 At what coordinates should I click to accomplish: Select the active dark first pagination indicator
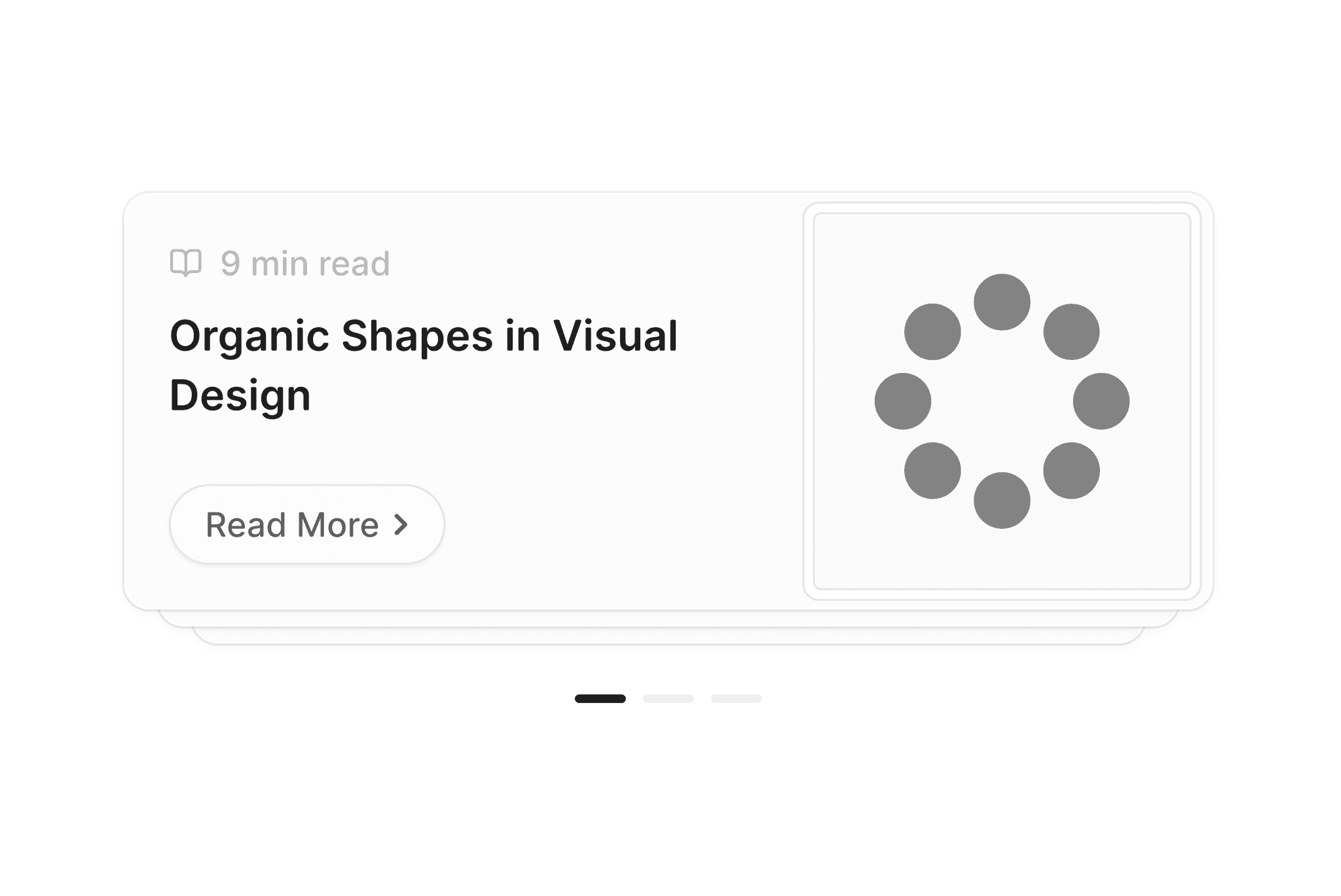pyautogui.click(x=600, y=698)
